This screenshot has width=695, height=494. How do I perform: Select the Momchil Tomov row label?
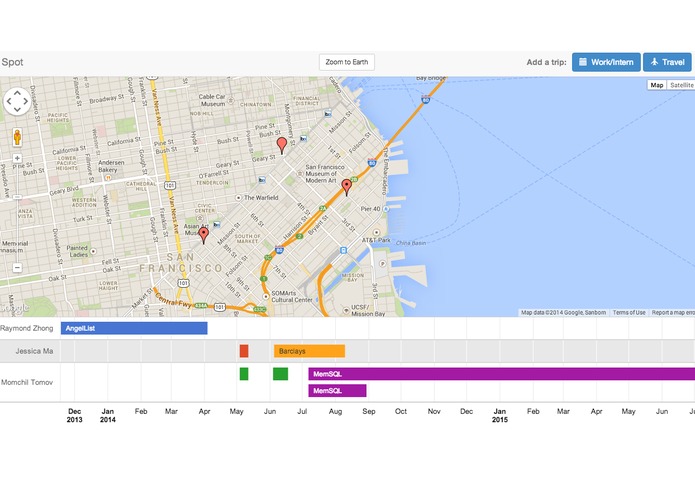pos(27,382)
